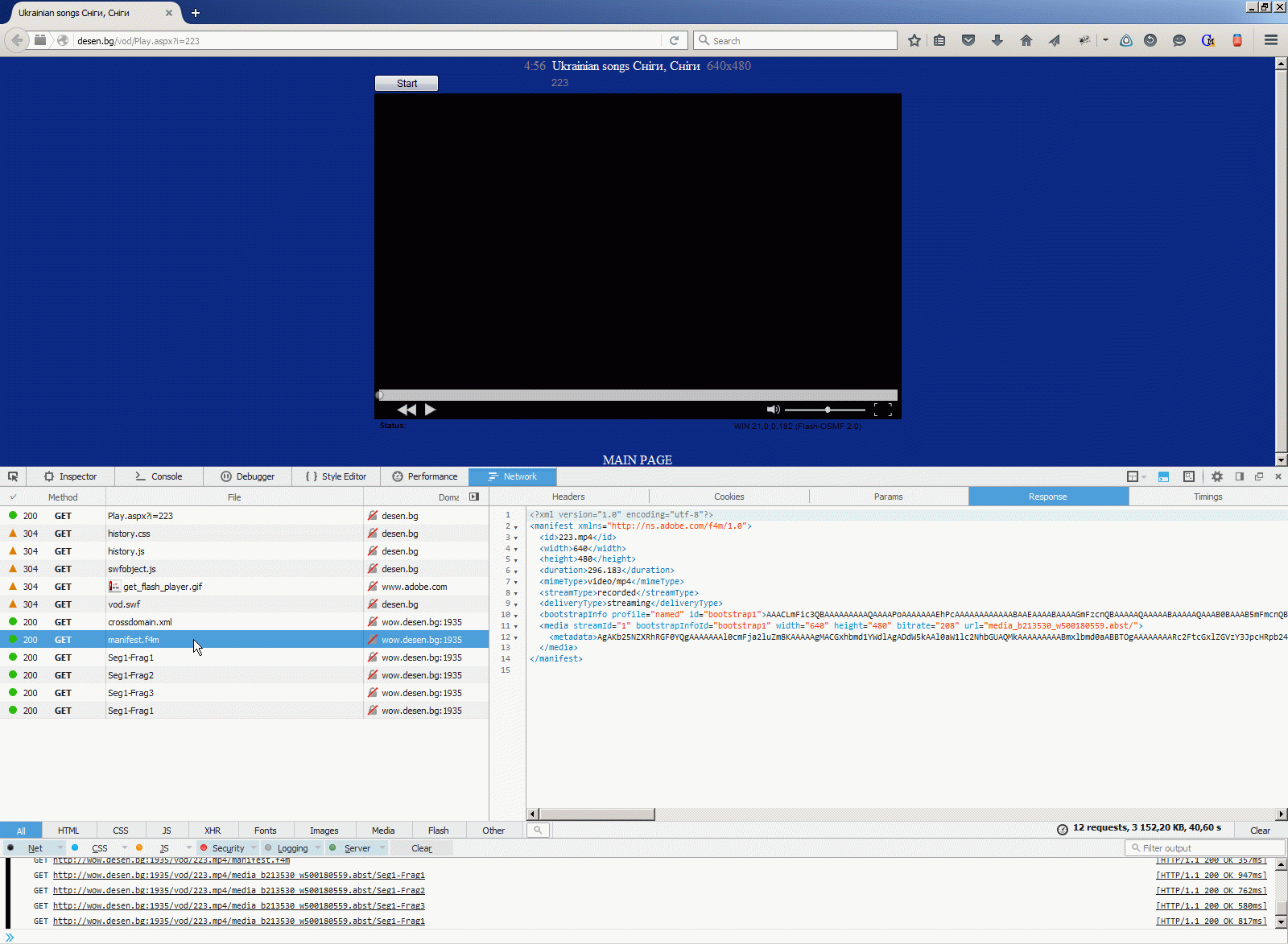Expand the Security filter dropdown arrow
This screenshot has width=1288, height=944.
(254, 847)
